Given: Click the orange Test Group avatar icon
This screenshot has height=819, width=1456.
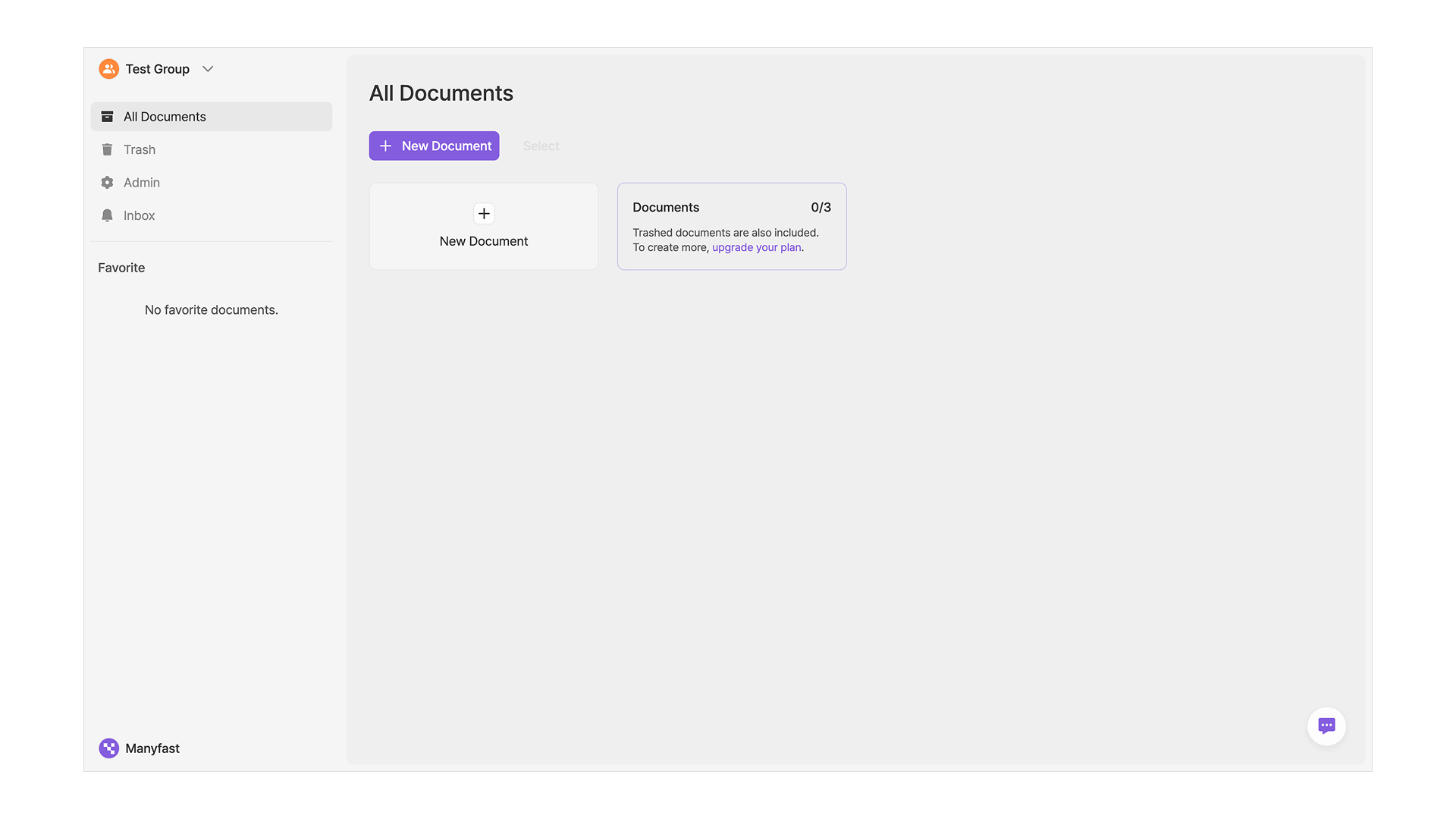Looking at the screenshot, I should coord(108,69).
